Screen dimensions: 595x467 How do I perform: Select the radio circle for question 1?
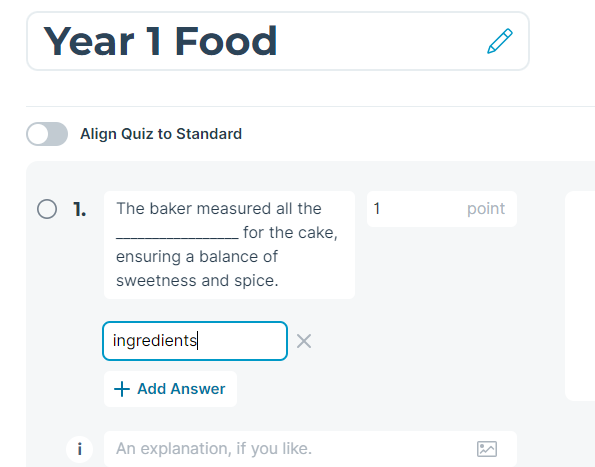[x=47, y=209]
